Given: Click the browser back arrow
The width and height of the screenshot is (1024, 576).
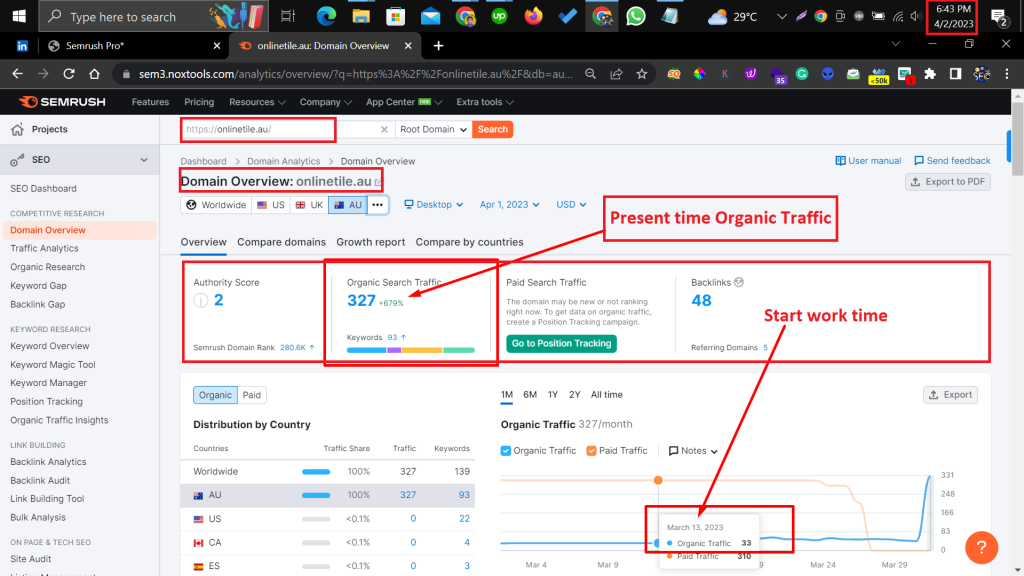Looking at the screenshot, I should tap(18, 74).
